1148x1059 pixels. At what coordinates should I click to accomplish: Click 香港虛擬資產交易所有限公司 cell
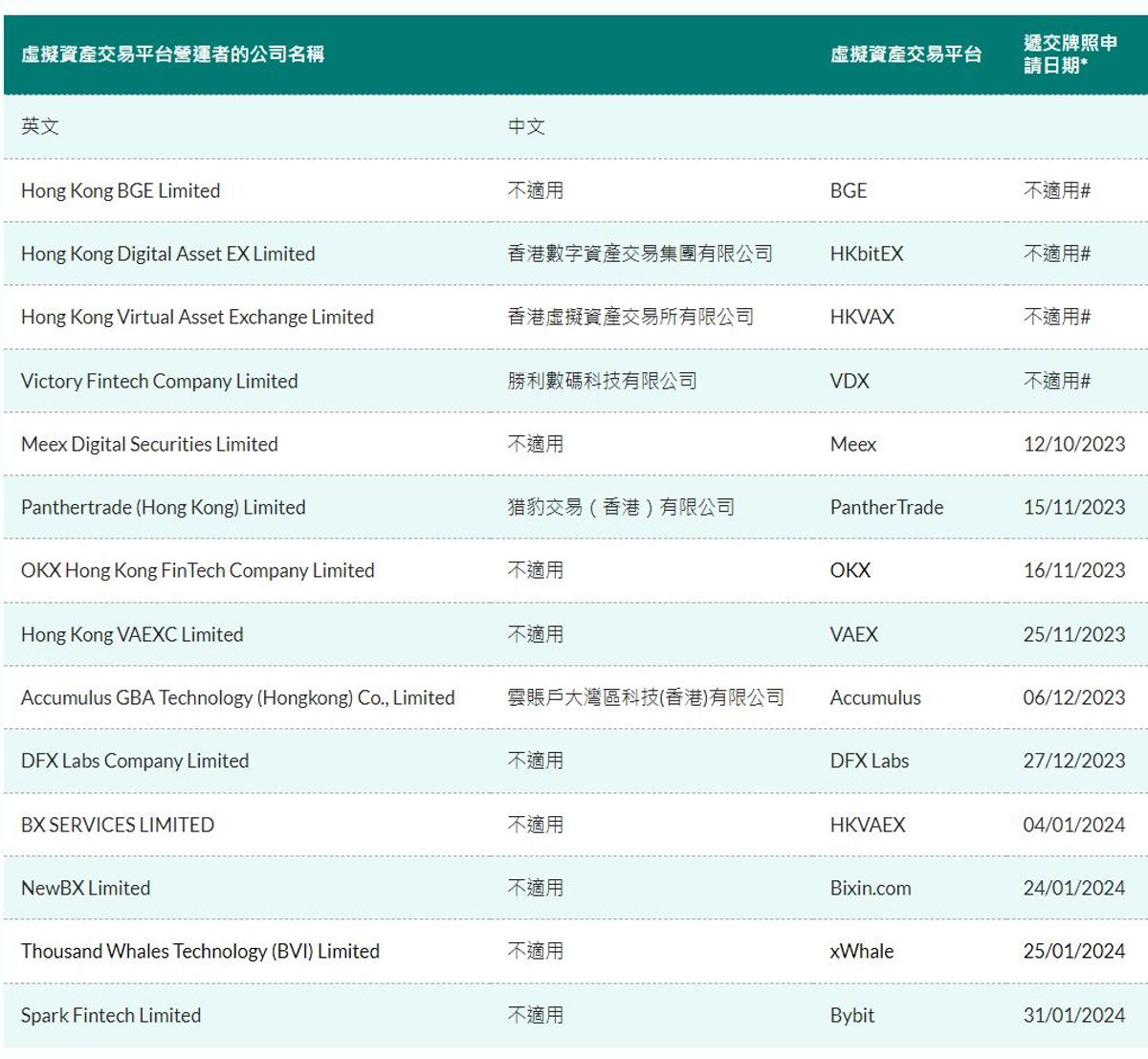click(630, 317)
